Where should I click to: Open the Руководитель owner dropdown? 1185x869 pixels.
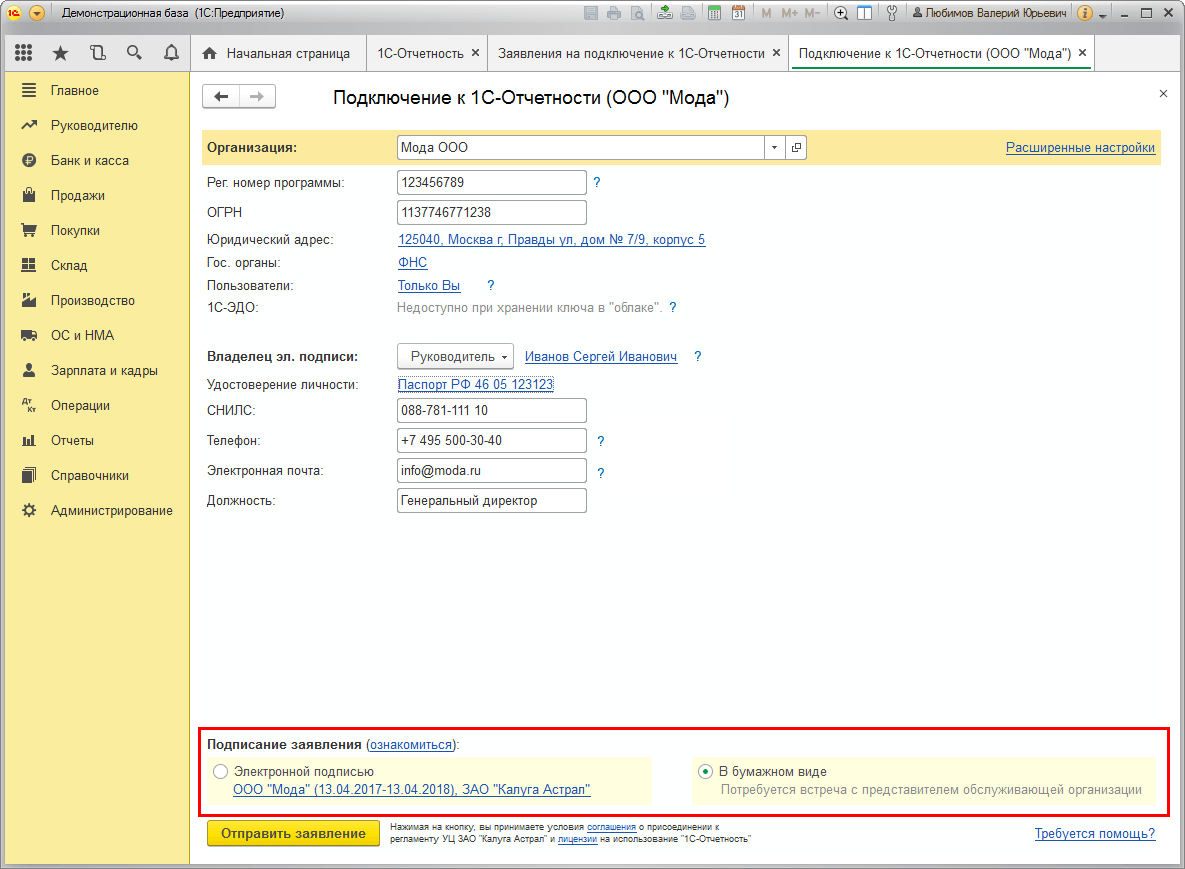coord(456,357)
